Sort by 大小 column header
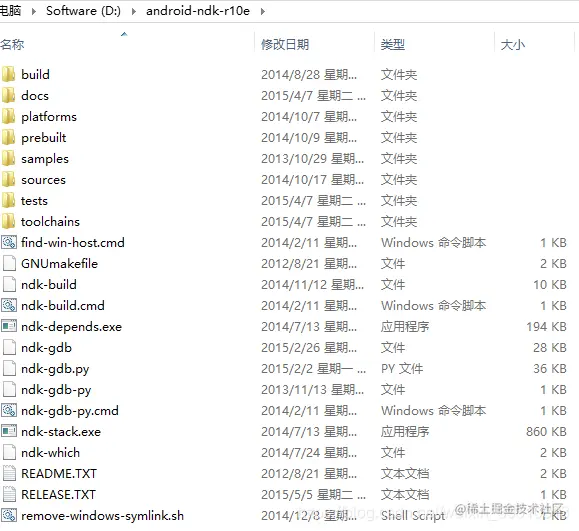Screen dimensions: 579x531 click(x=513, y=45)
